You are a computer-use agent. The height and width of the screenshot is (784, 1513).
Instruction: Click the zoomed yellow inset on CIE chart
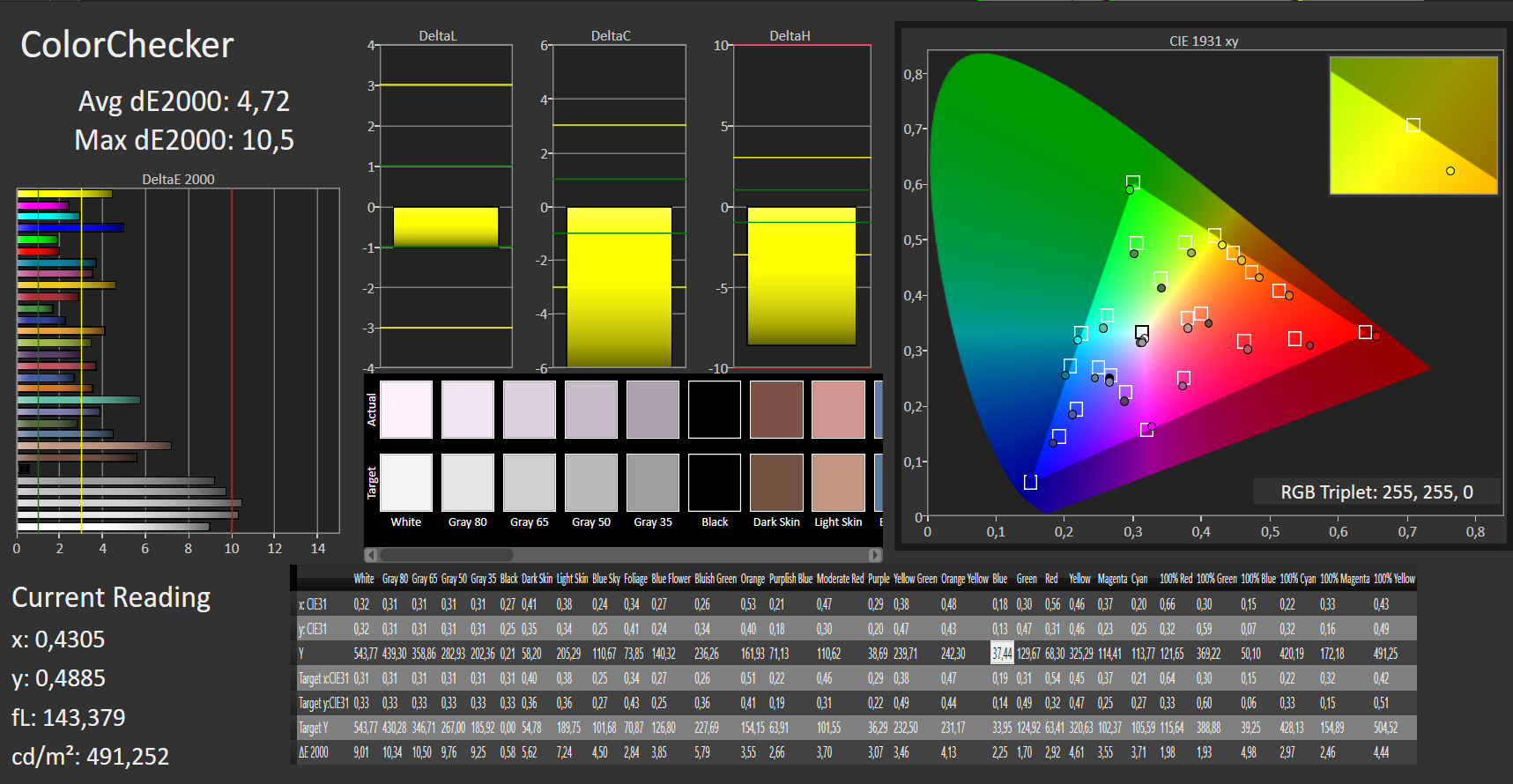pos(1413,125)
